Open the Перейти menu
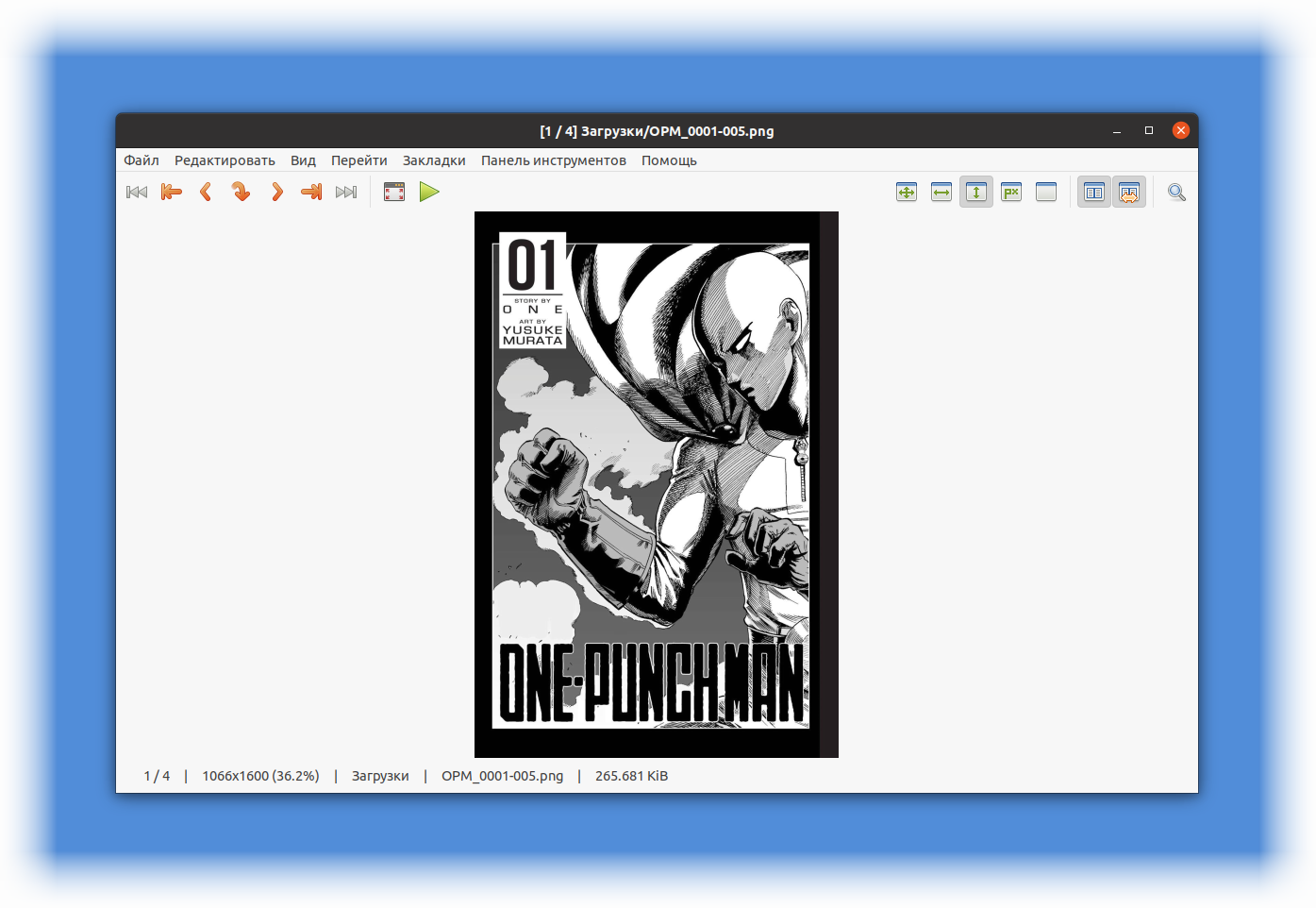The width and height of the screenshot is (1316, 908). pyautogui.click(x=358, y=160)
